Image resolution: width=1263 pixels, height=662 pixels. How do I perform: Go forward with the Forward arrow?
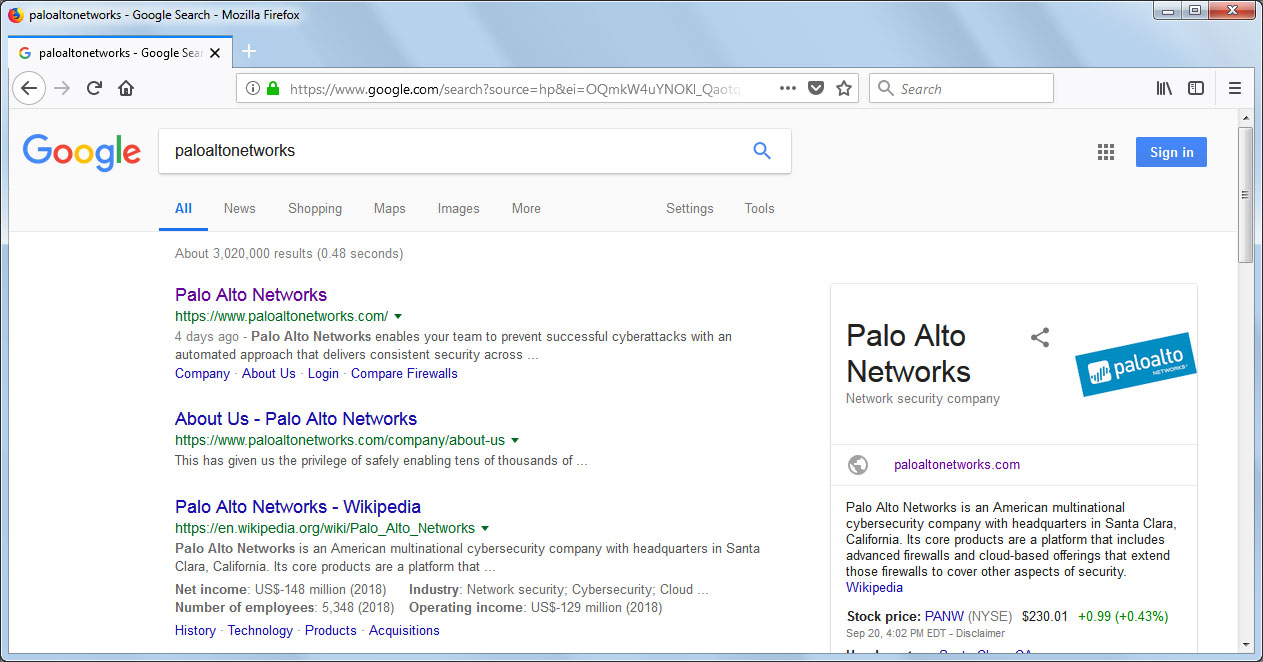pyautogui.click(x=62, y=88)
